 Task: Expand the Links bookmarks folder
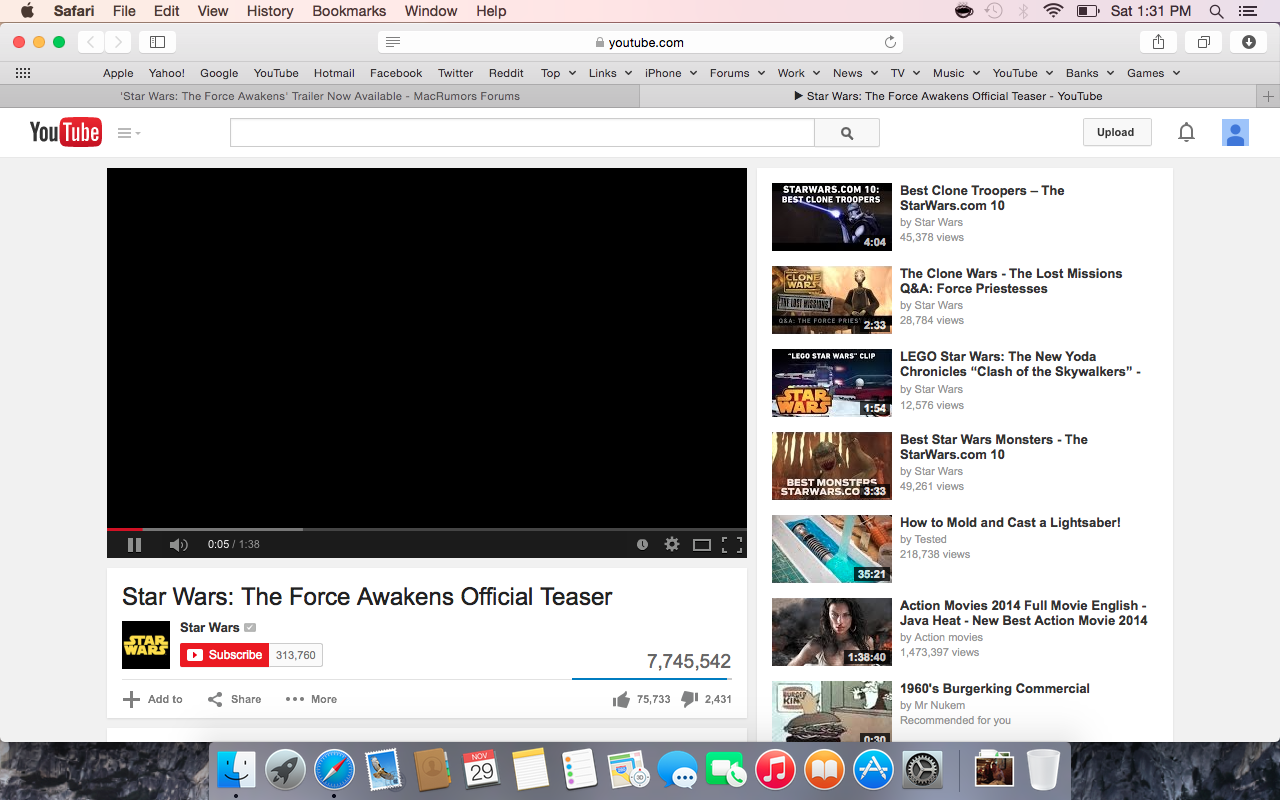[x=610, y=73]
